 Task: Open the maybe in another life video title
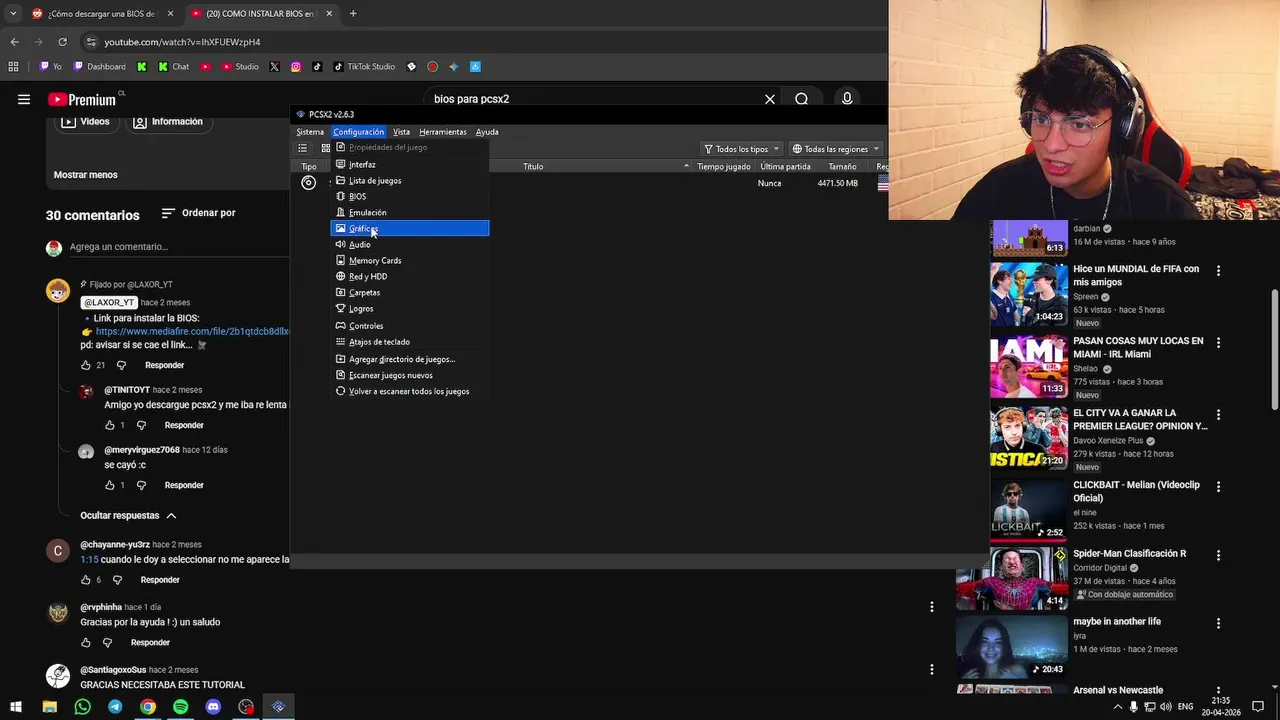[x=1117, y=622]
